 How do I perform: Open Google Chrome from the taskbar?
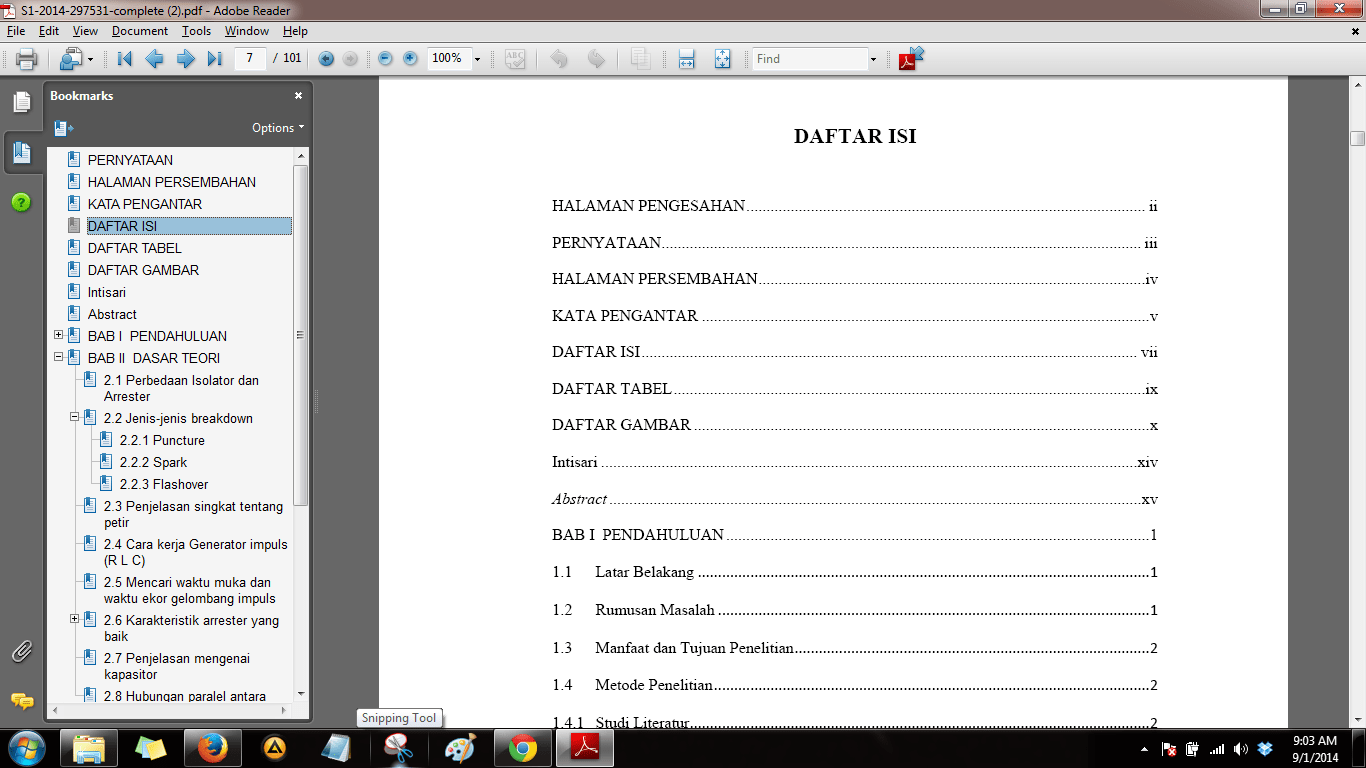(522, 748)
